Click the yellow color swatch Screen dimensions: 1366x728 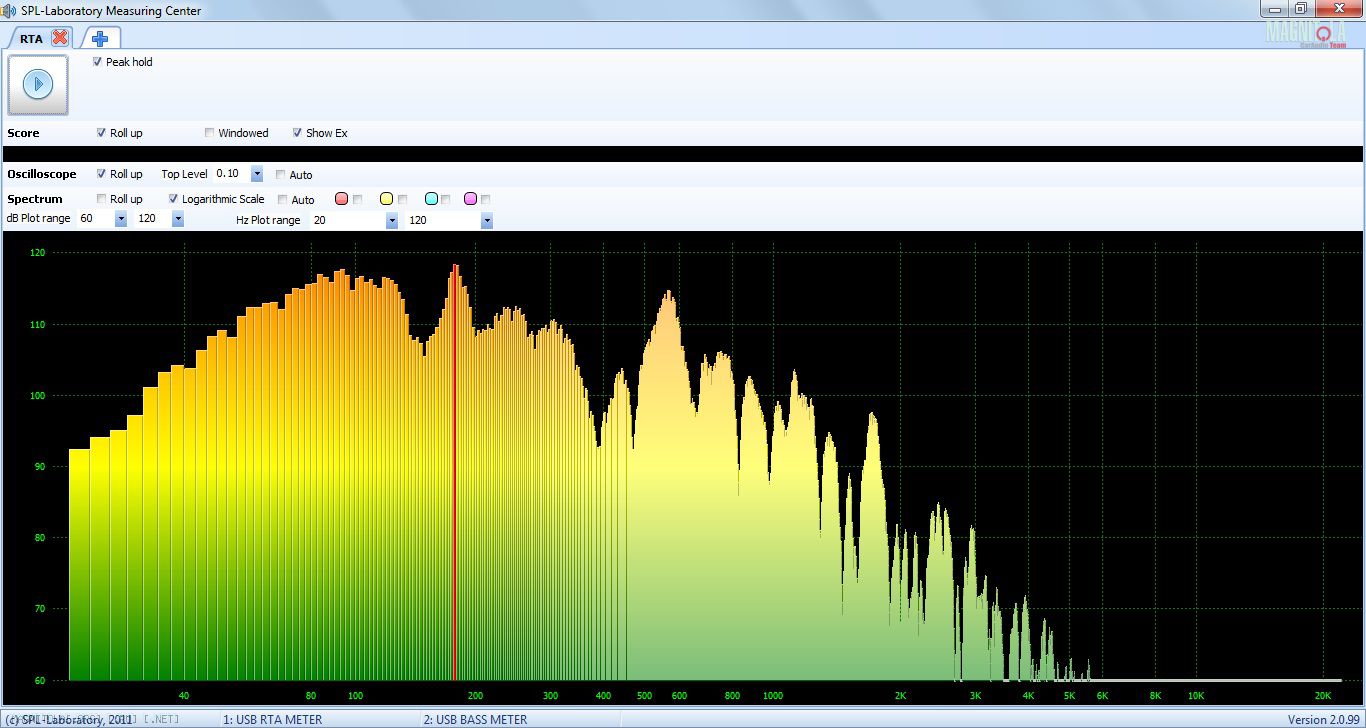click(x=386, y=199)
